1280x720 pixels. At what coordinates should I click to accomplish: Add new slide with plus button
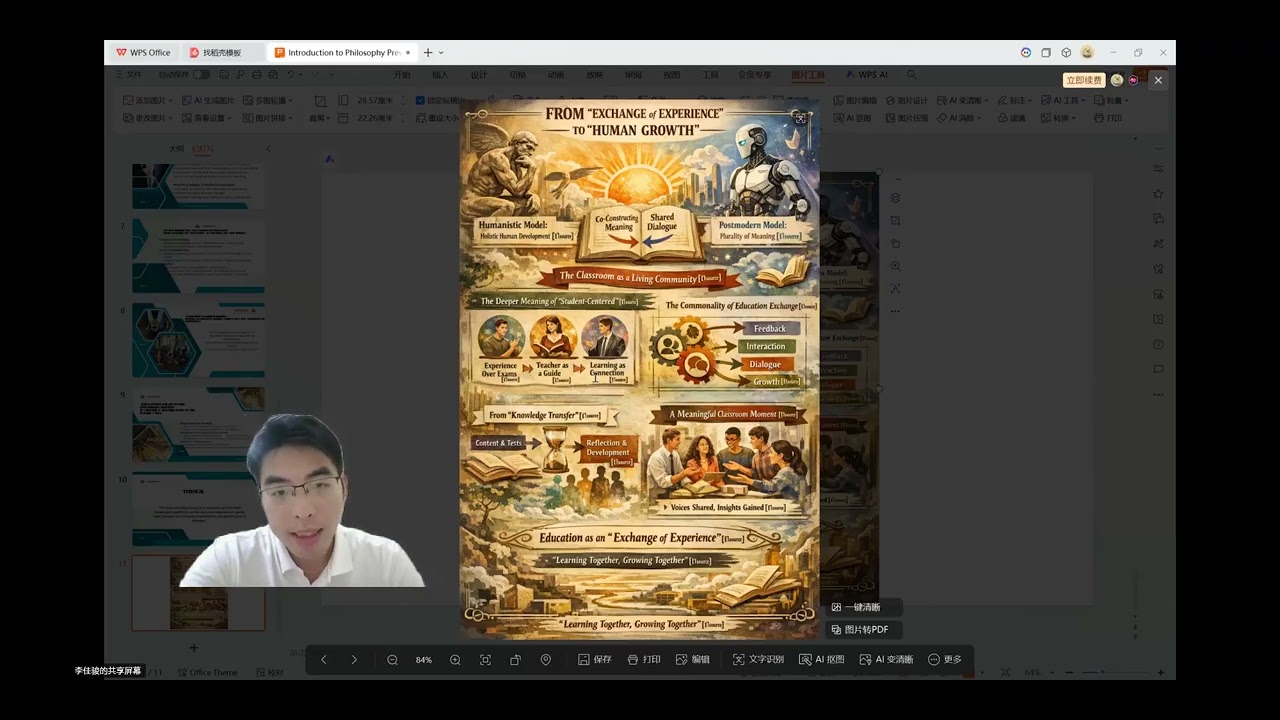tap(194, 648)
